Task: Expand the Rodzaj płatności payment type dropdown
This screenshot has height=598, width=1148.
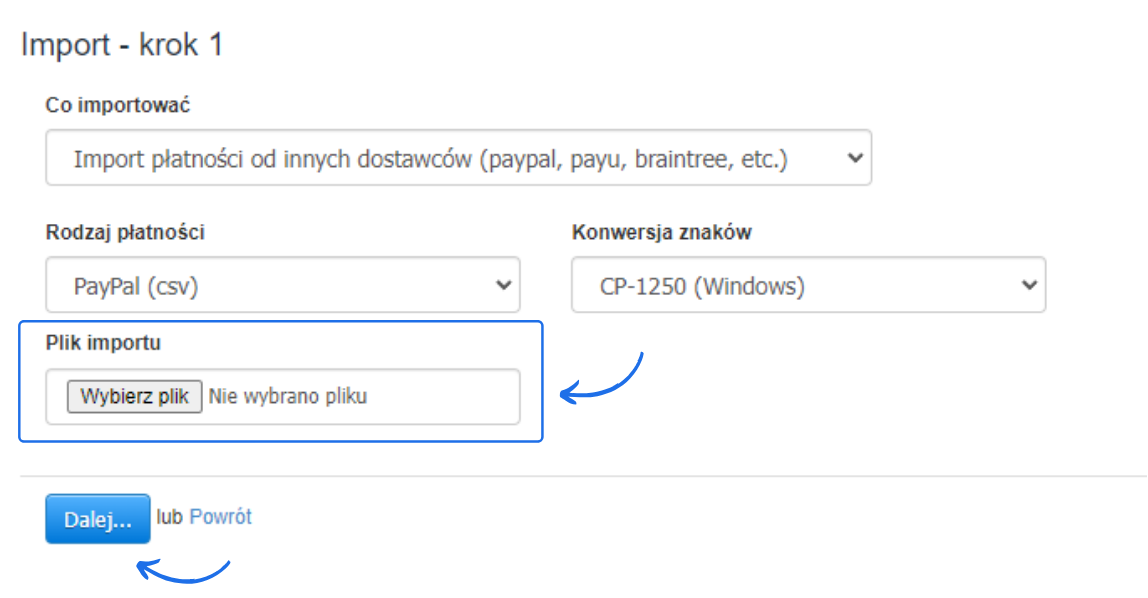Action: pyautogui.click(x=282, y=286)
